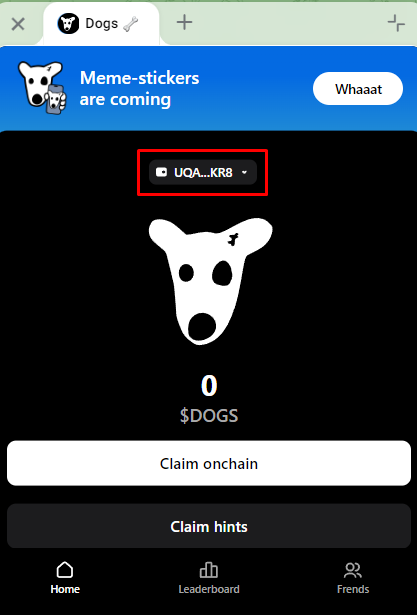Open the Frends people icon
417x615 pixels.
[353, 570]
